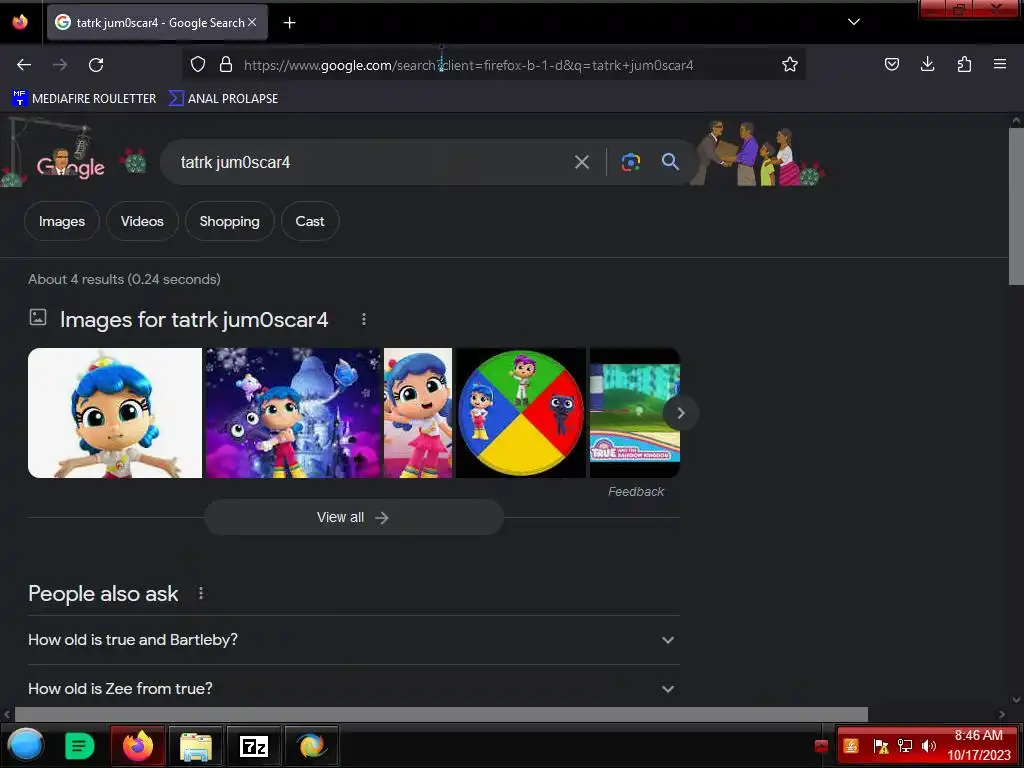Open first image of True on white background
The image size is (1024, 768).
[115, 413]
